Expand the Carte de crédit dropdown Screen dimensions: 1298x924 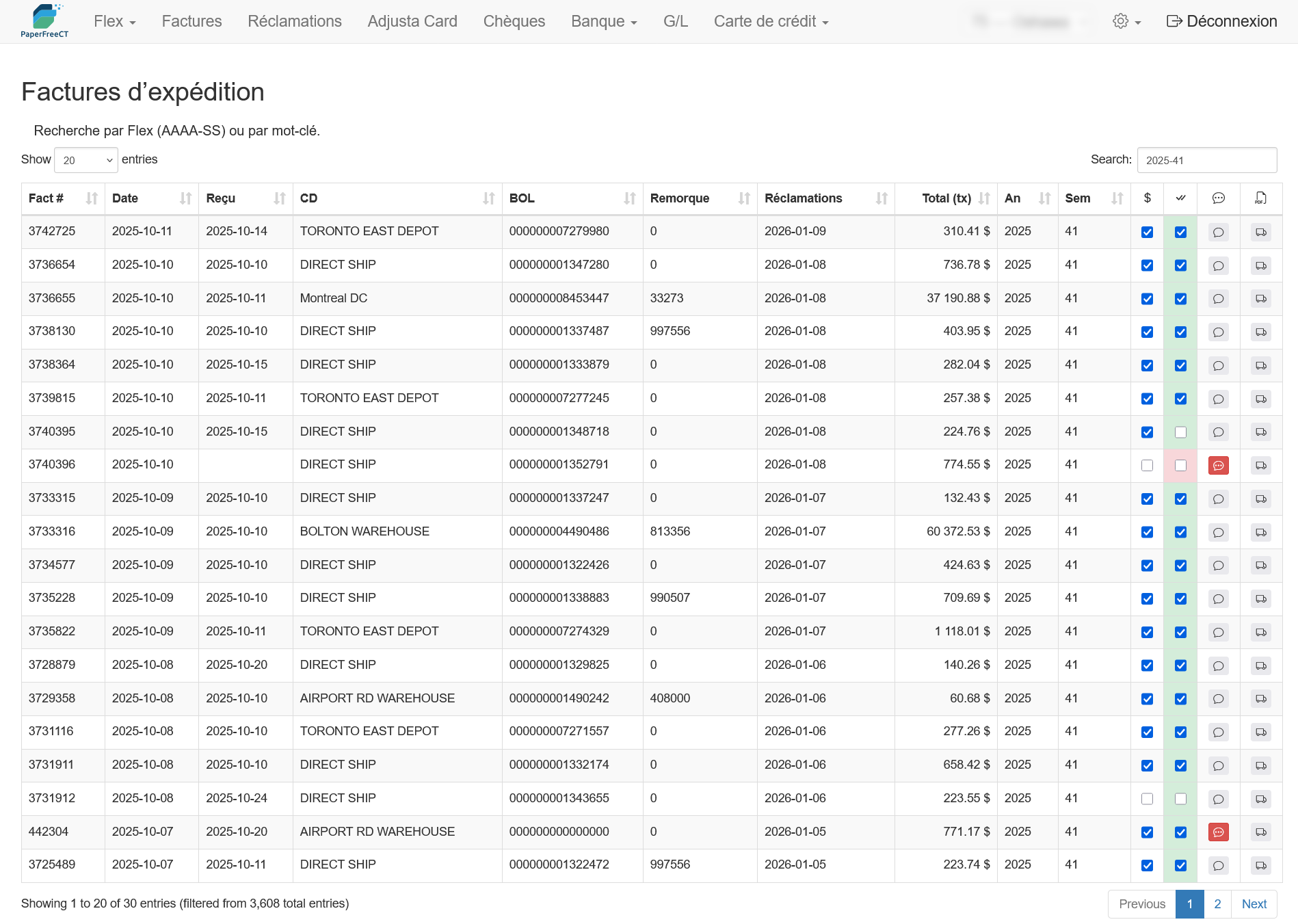tap(771, 21)
